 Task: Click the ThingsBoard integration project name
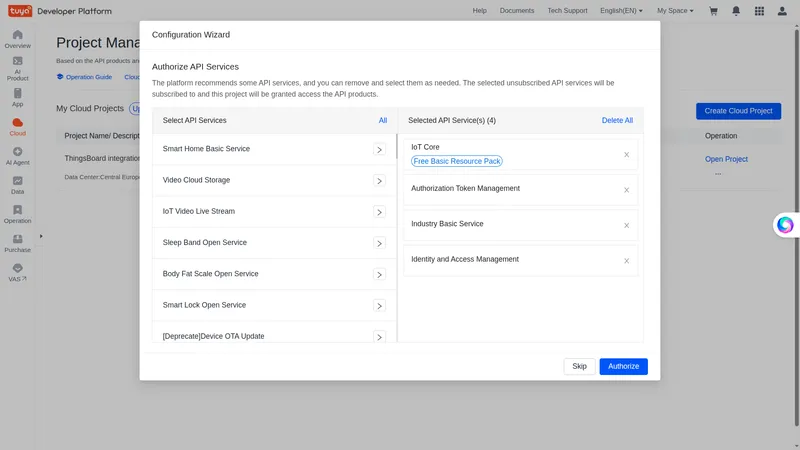pyautogui.click(x=102, y=158)
